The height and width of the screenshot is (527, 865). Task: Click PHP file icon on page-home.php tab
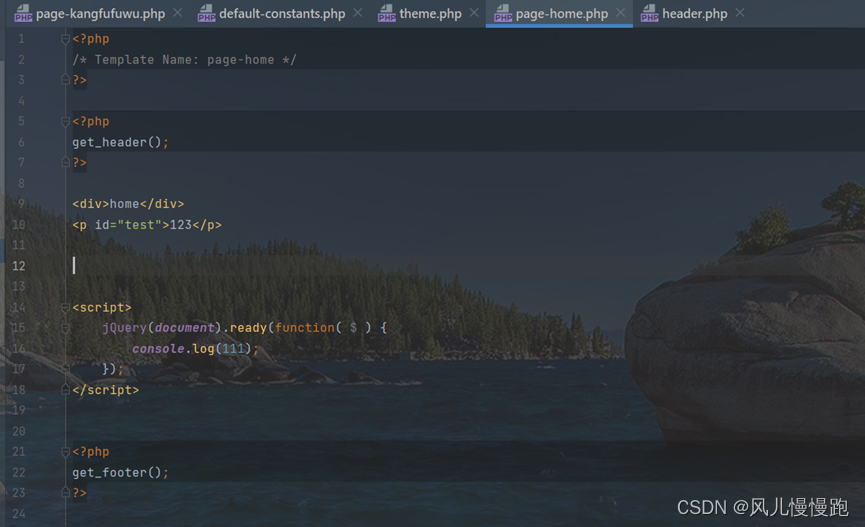[503, 13]
